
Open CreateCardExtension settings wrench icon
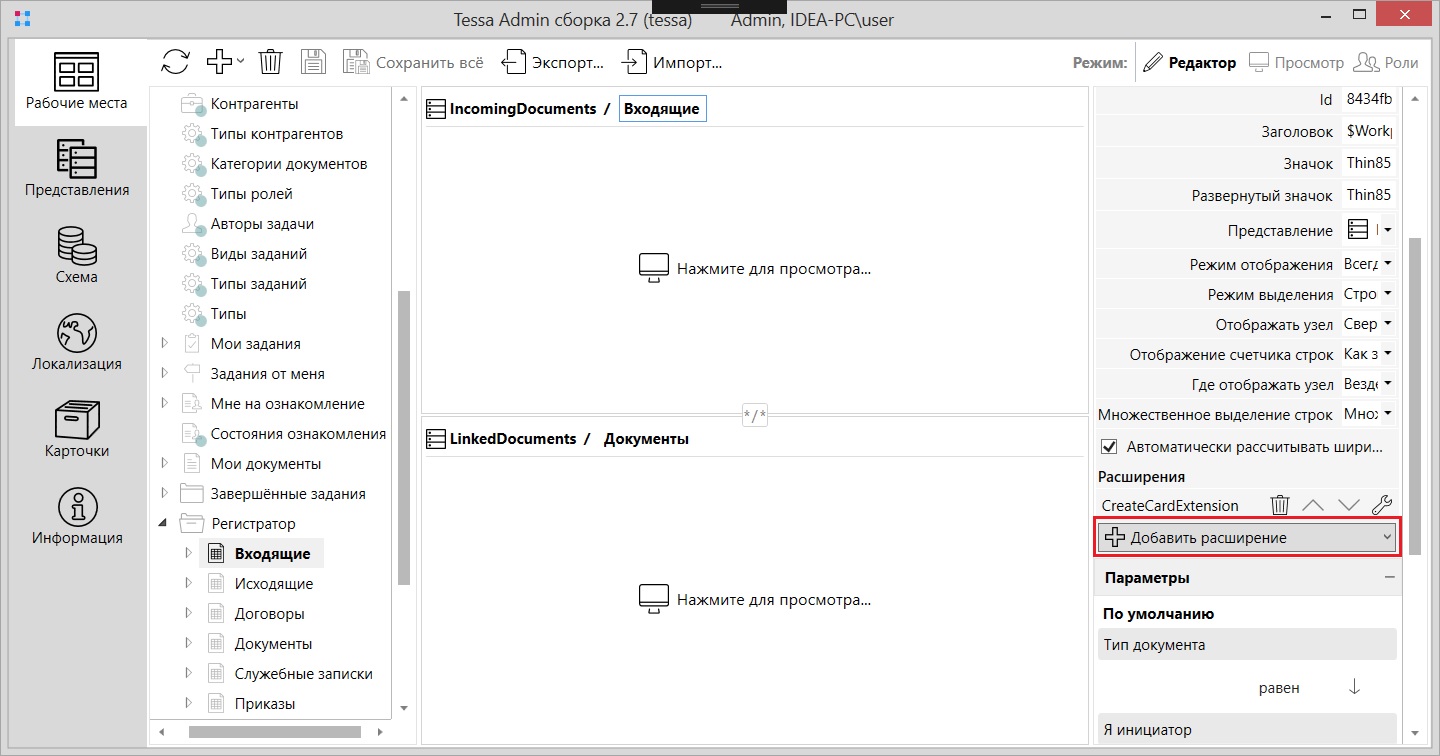coord(1382,506)
